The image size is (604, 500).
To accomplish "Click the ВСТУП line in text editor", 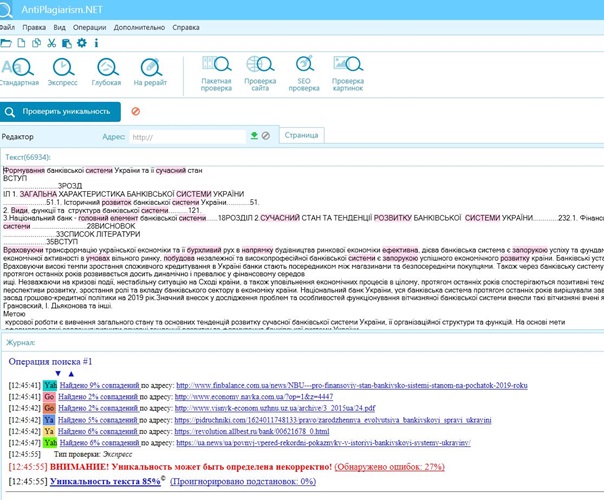I will coord(15,178).
